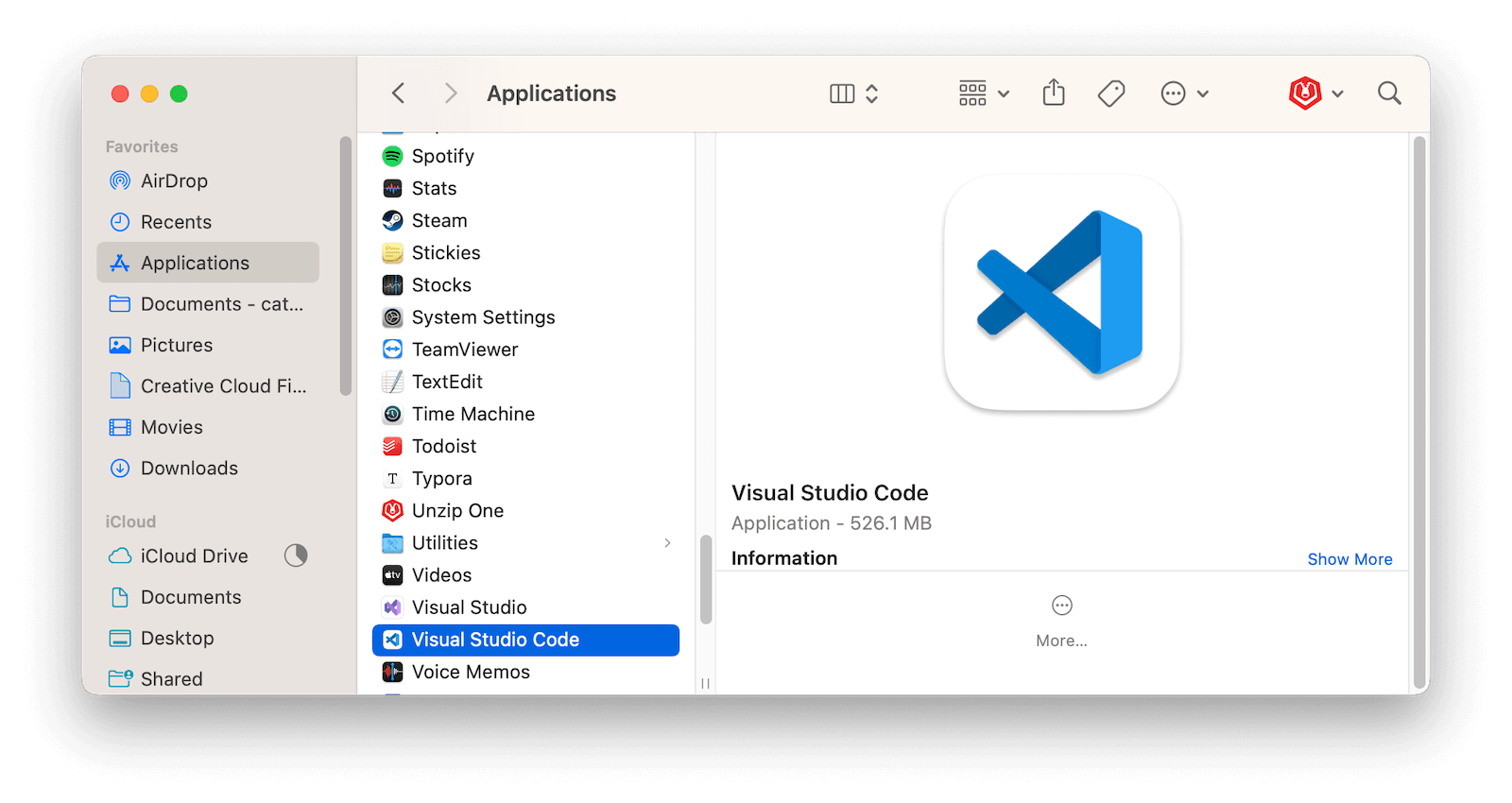
Task: Click the Back navigation arrow
Action: [x=399, y=94]
